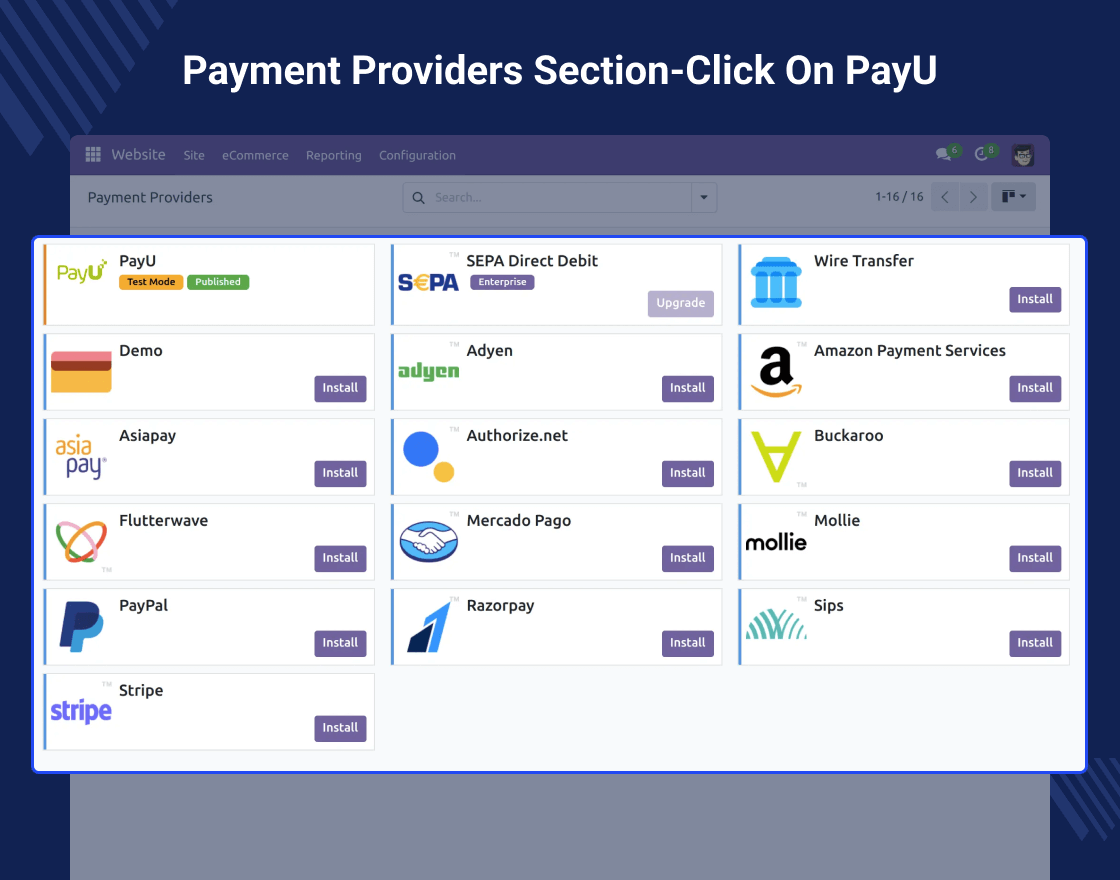The image size is (1120, 880).
Task: Click the Buckaroo title text
Action: click(849, 436)
